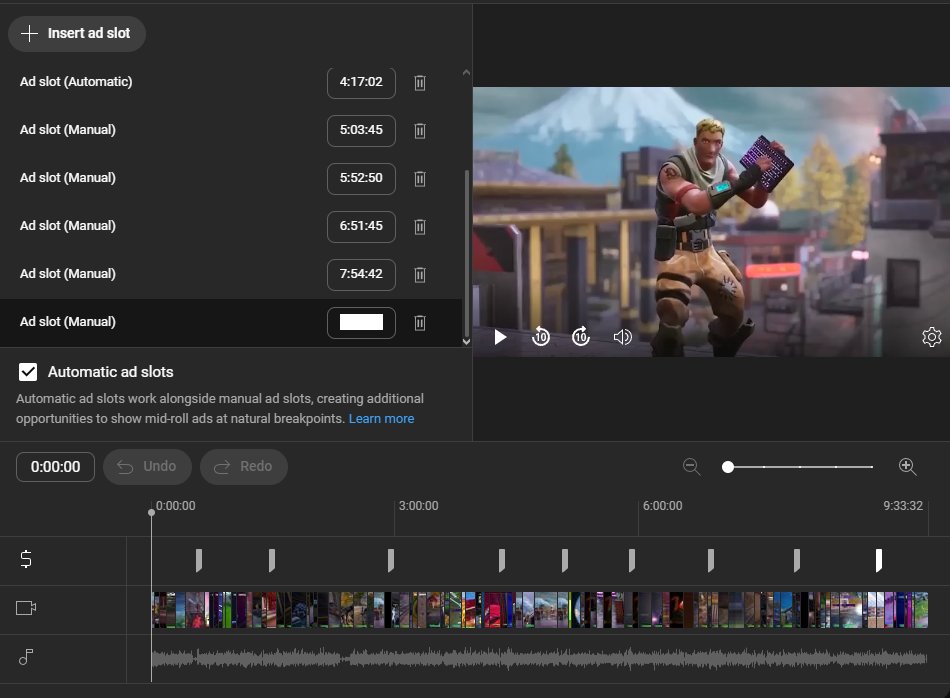
Task: Click the empty ad slot time field
Action: click(x=361, y=322)
